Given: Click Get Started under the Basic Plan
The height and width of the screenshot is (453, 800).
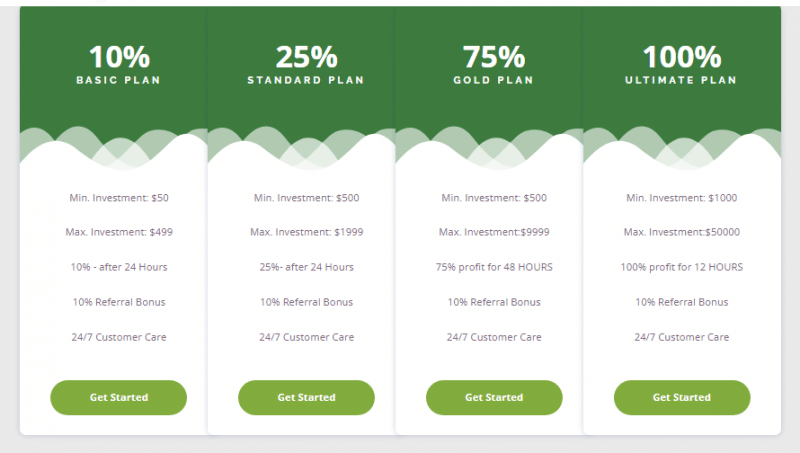Looking at the screenshot, I should click(x=118, y=397).
